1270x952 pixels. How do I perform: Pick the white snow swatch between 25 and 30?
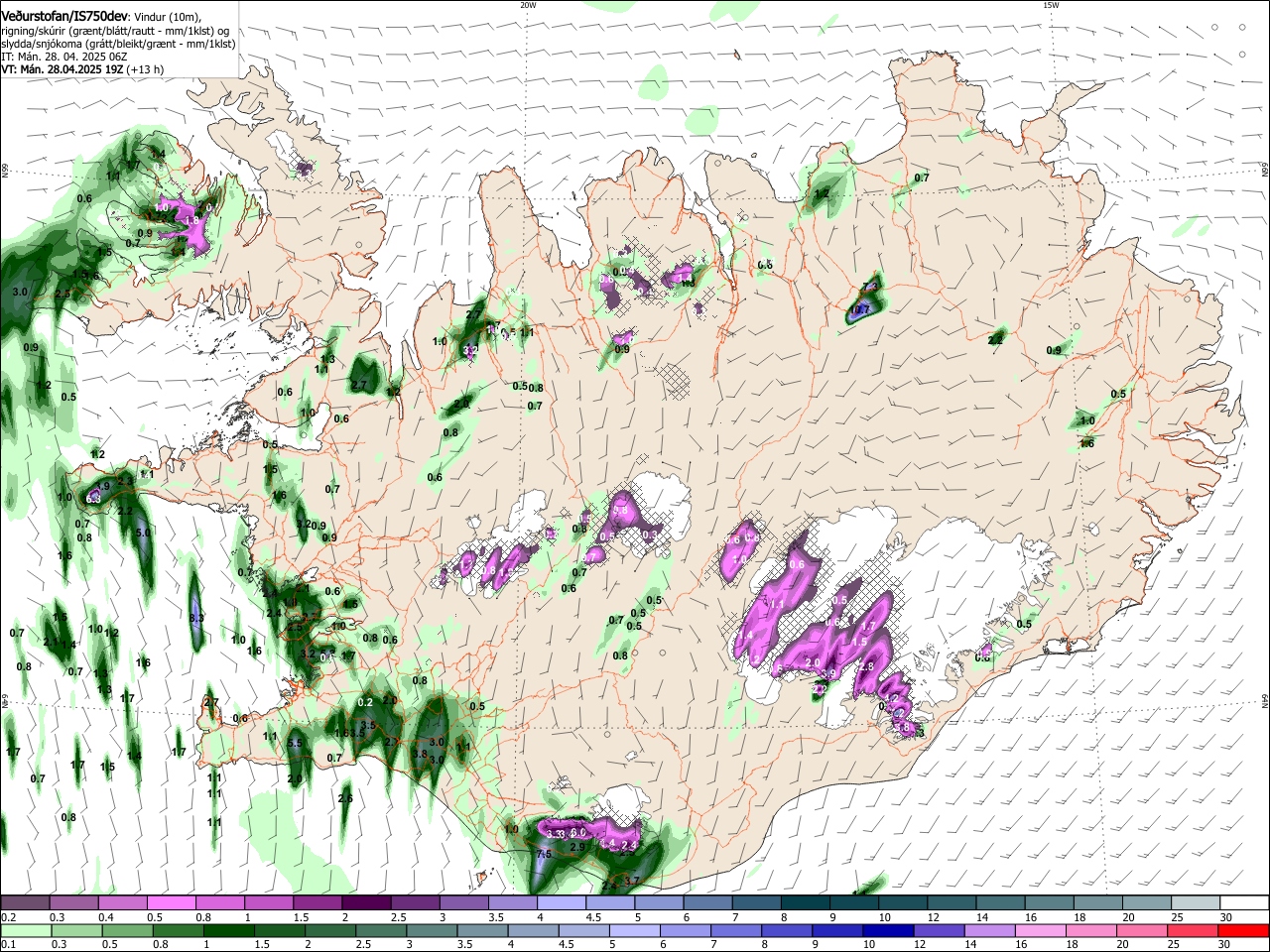click(x=1197, y=902)
